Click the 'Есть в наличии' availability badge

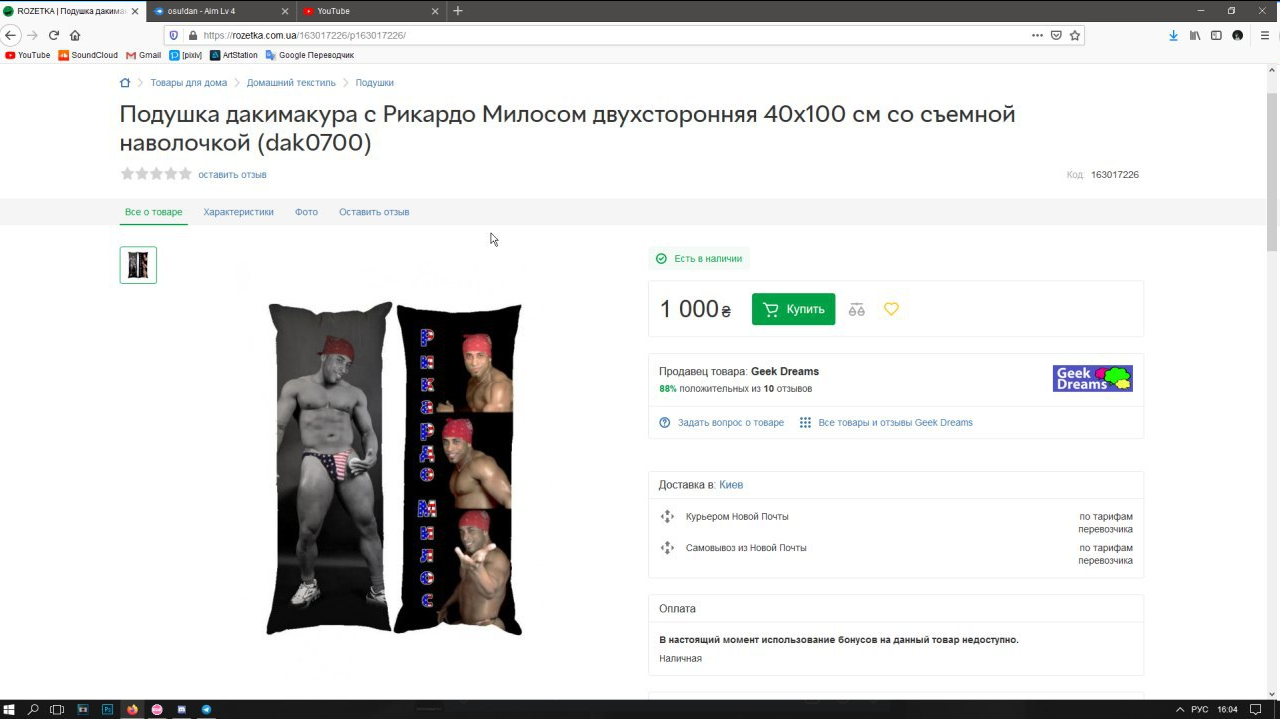click(x=699, y=259)
